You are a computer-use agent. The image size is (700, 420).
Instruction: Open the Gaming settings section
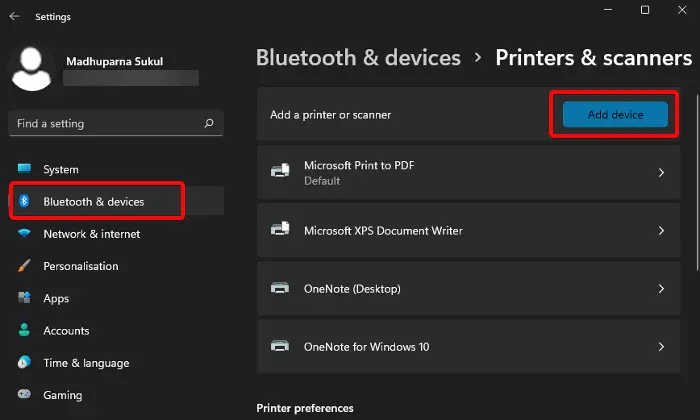(62, 395)
